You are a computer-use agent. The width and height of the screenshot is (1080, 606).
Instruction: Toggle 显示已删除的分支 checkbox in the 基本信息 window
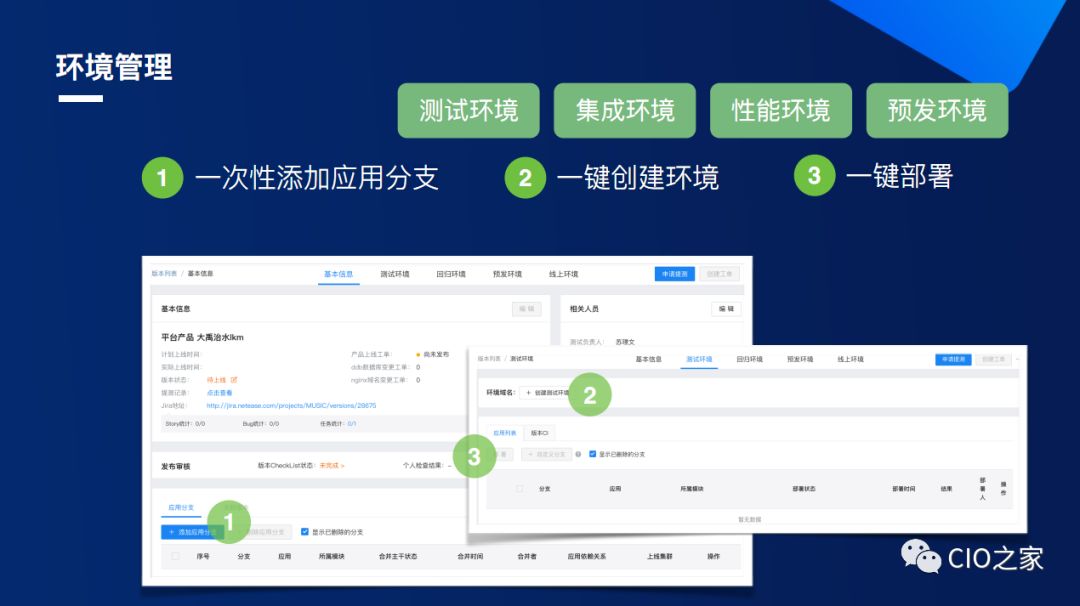[x=304, y=532]
